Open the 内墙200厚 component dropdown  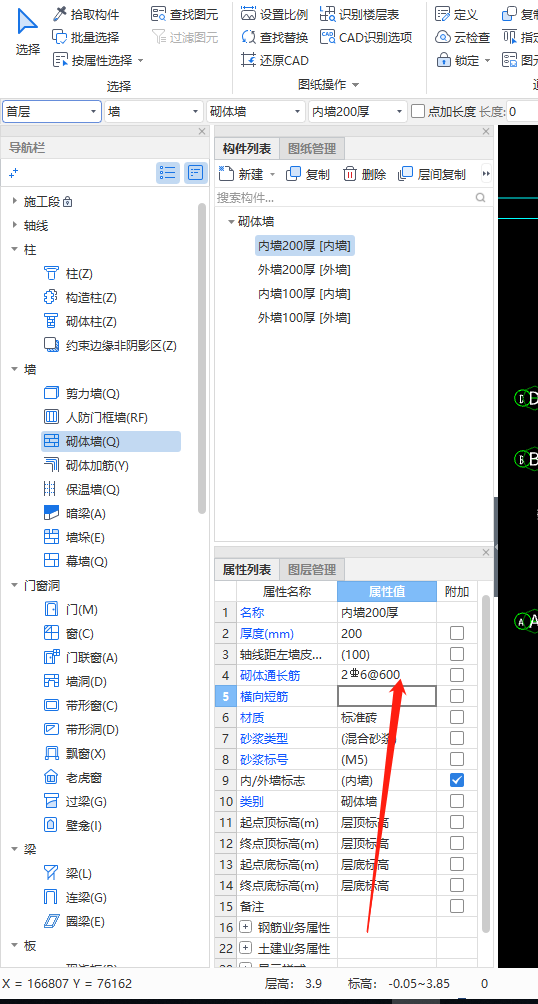click(x=357, y=111)
